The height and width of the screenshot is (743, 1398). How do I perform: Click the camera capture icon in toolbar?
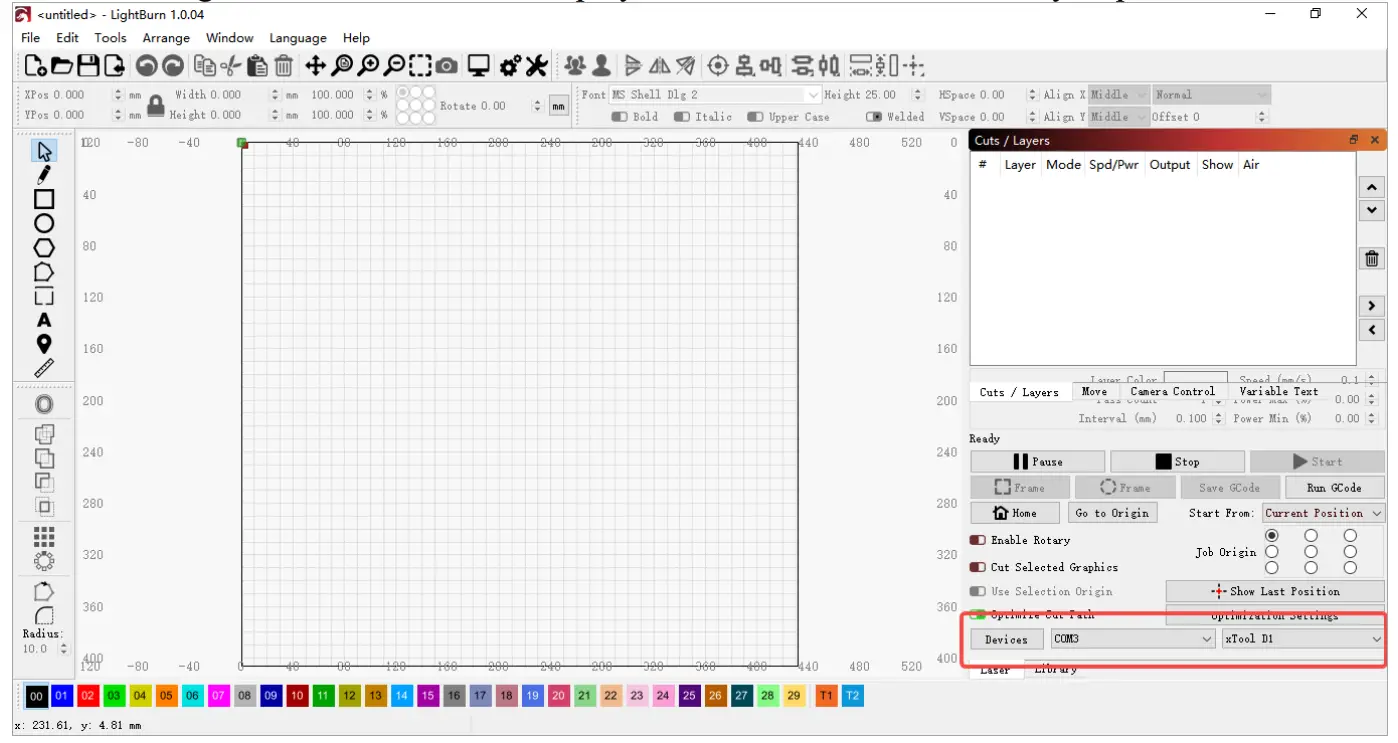pyautogui.click(x=447, y=66)
